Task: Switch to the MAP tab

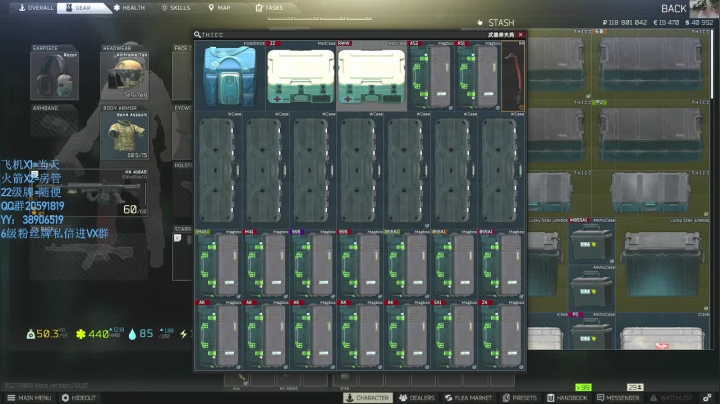Action: click(219, 8)
